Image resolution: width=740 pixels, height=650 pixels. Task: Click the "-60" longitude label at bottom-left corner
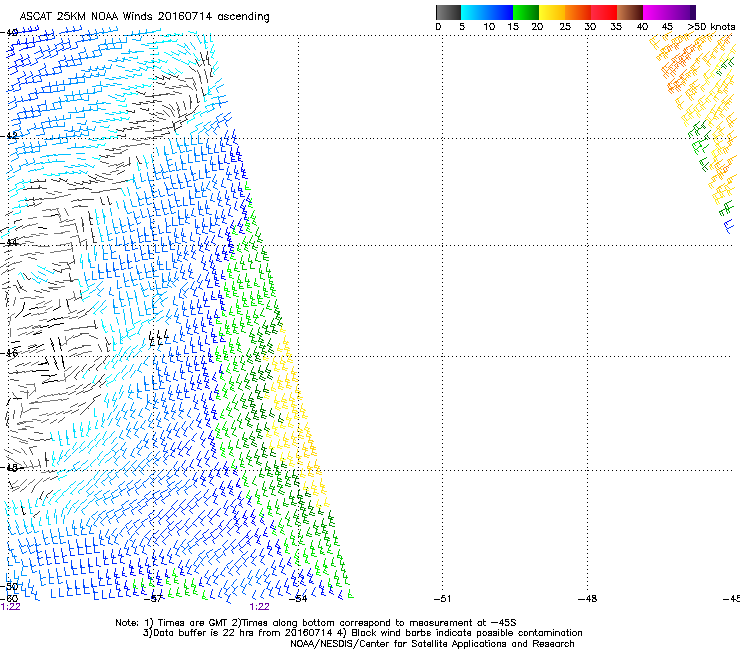pos(9,599)
